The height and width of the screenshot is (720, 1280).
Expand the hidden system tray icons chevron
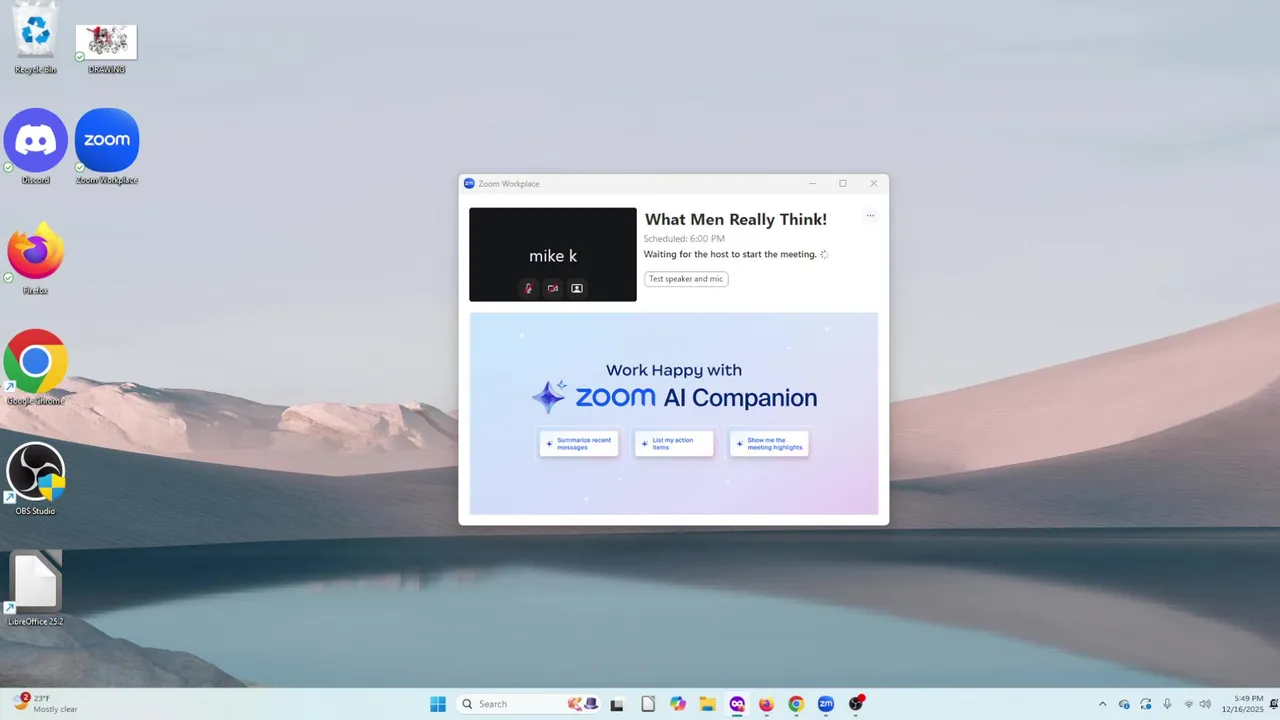point(1103,704)
